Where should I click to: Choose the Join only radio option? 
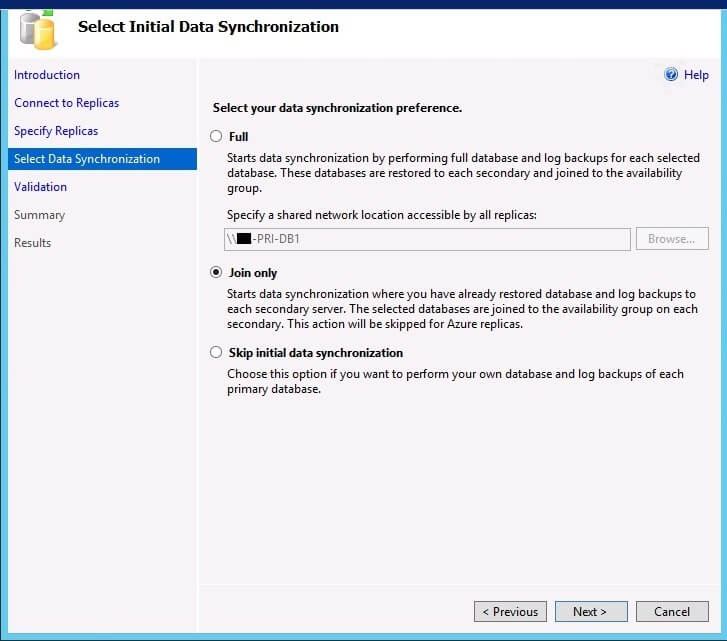216,273
